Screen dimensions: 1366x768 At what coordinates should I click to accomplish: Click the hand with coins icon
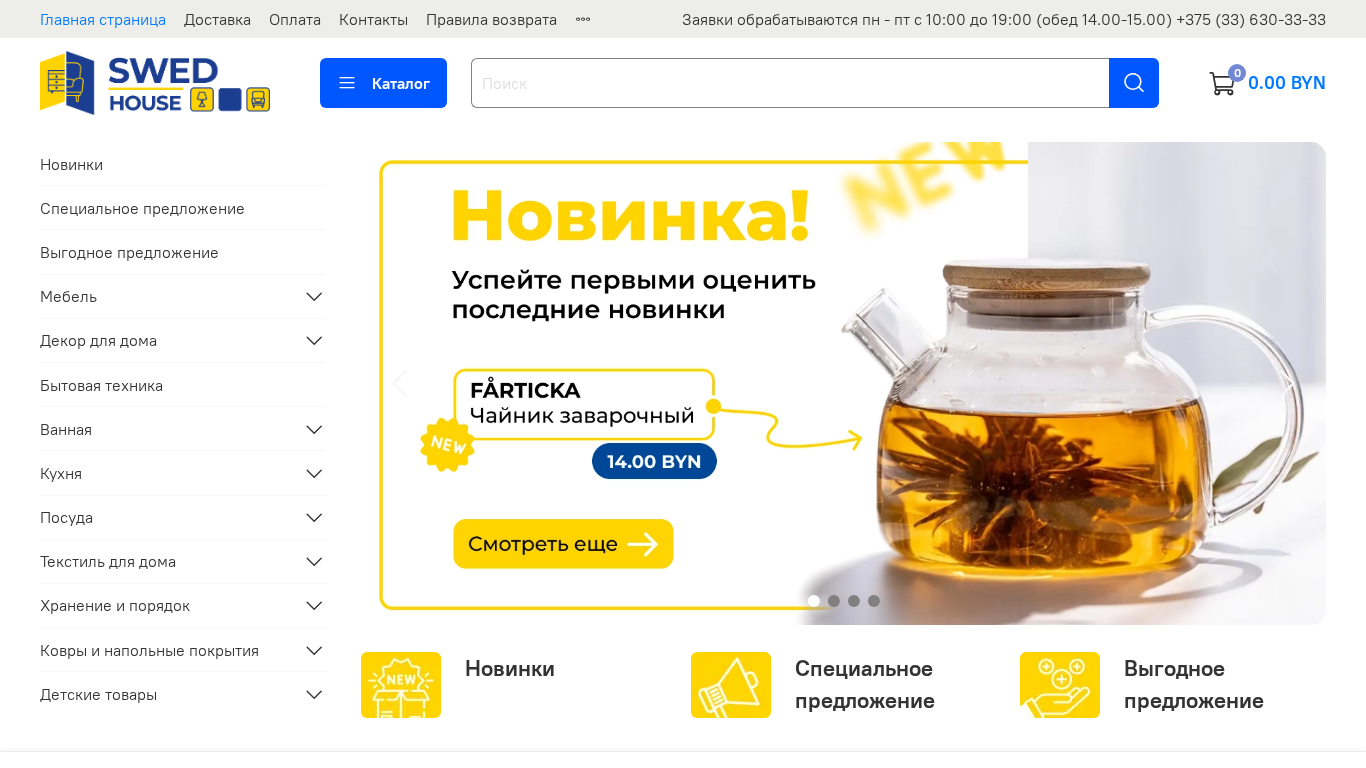pyautogui.click(x=1060, y=685)
